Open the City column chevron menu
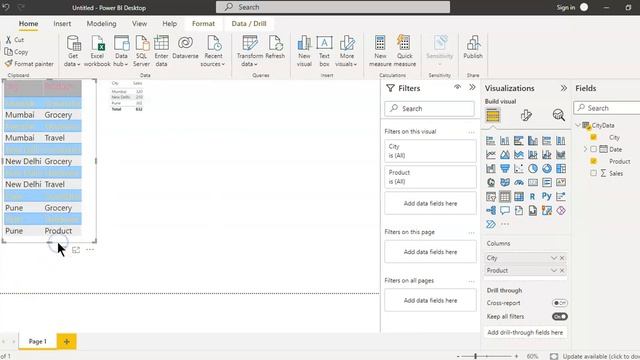This screenshot has width=640, height=360. 553,258
